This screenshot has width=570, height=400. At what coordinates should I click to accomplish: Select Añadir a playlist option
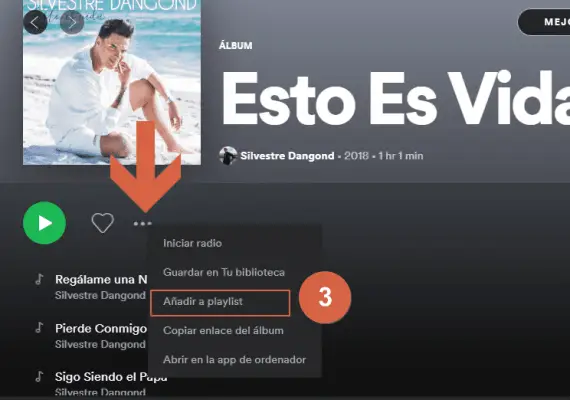coord(203,301)
